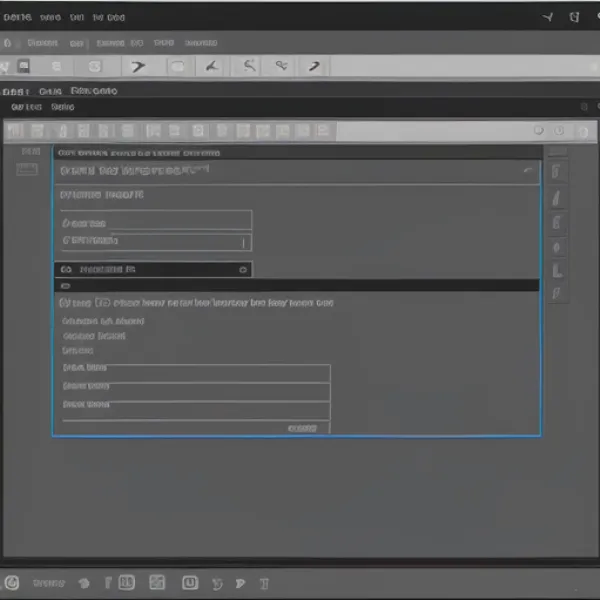600x600 pixels.
Task: Click the curved tool icon in the main toolbar
Action: 249,66
